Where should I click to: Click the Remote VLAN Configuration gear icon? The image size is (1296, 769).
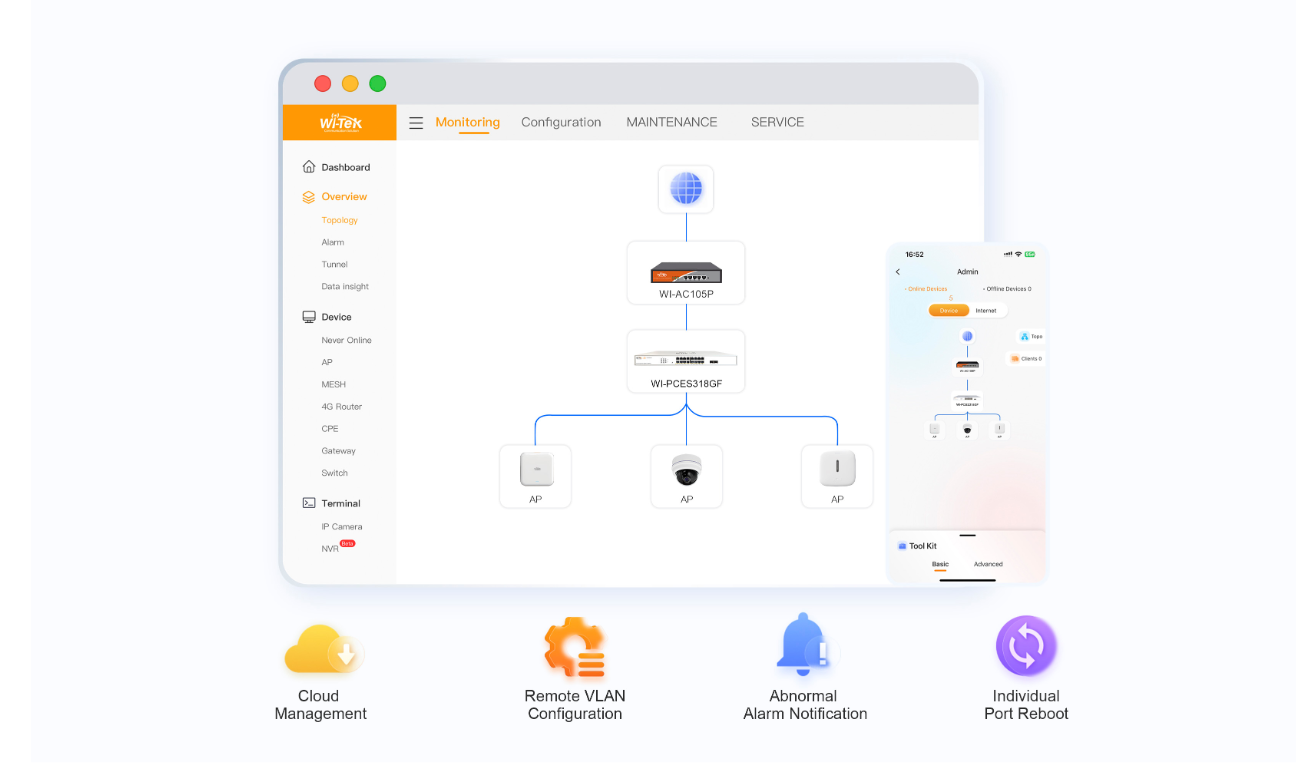click(x=574, y=648)
